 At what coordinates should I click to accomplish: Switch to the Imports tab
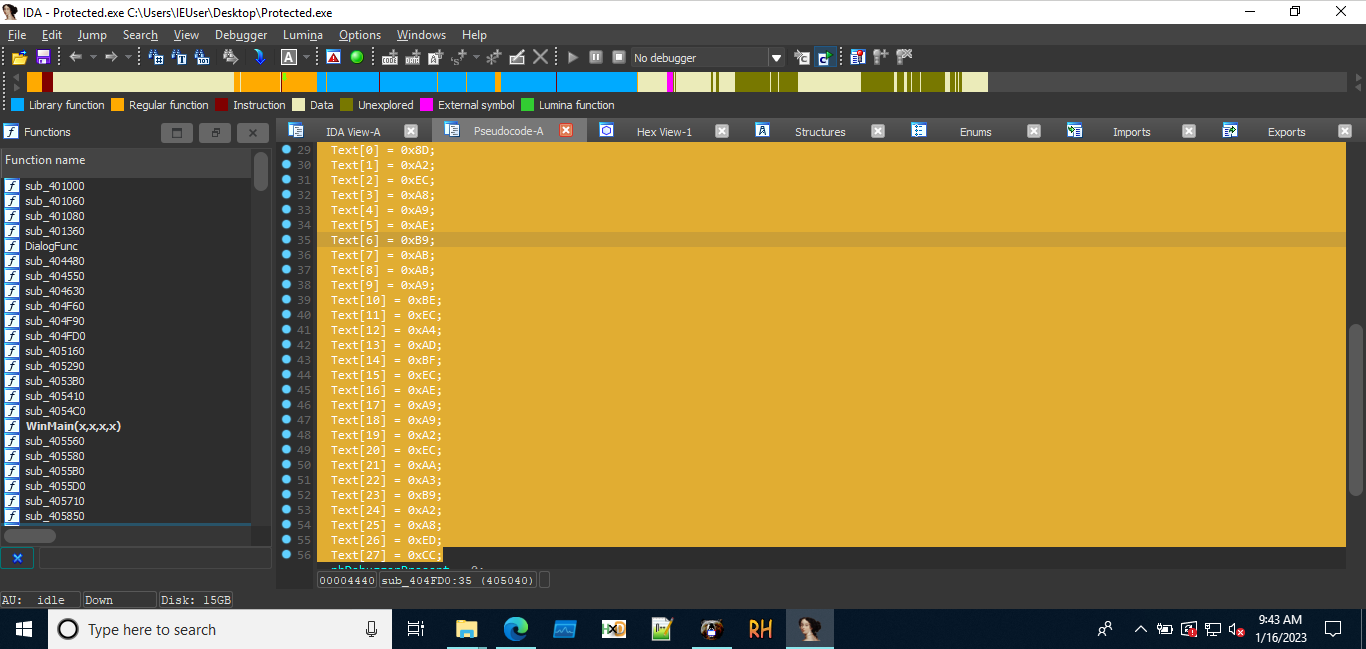(x=1131, y=132)
